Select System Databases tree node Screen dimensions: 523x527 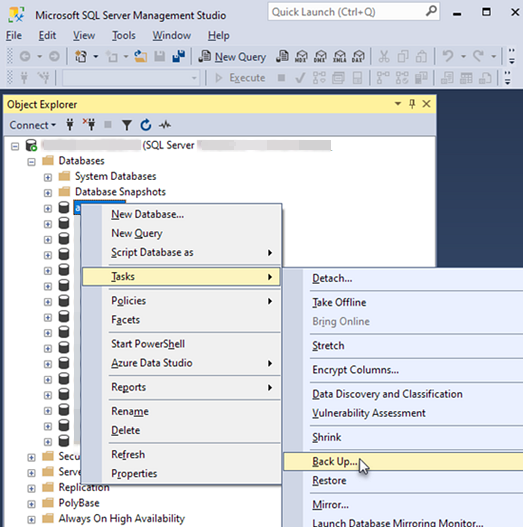[x=115, y=176]
